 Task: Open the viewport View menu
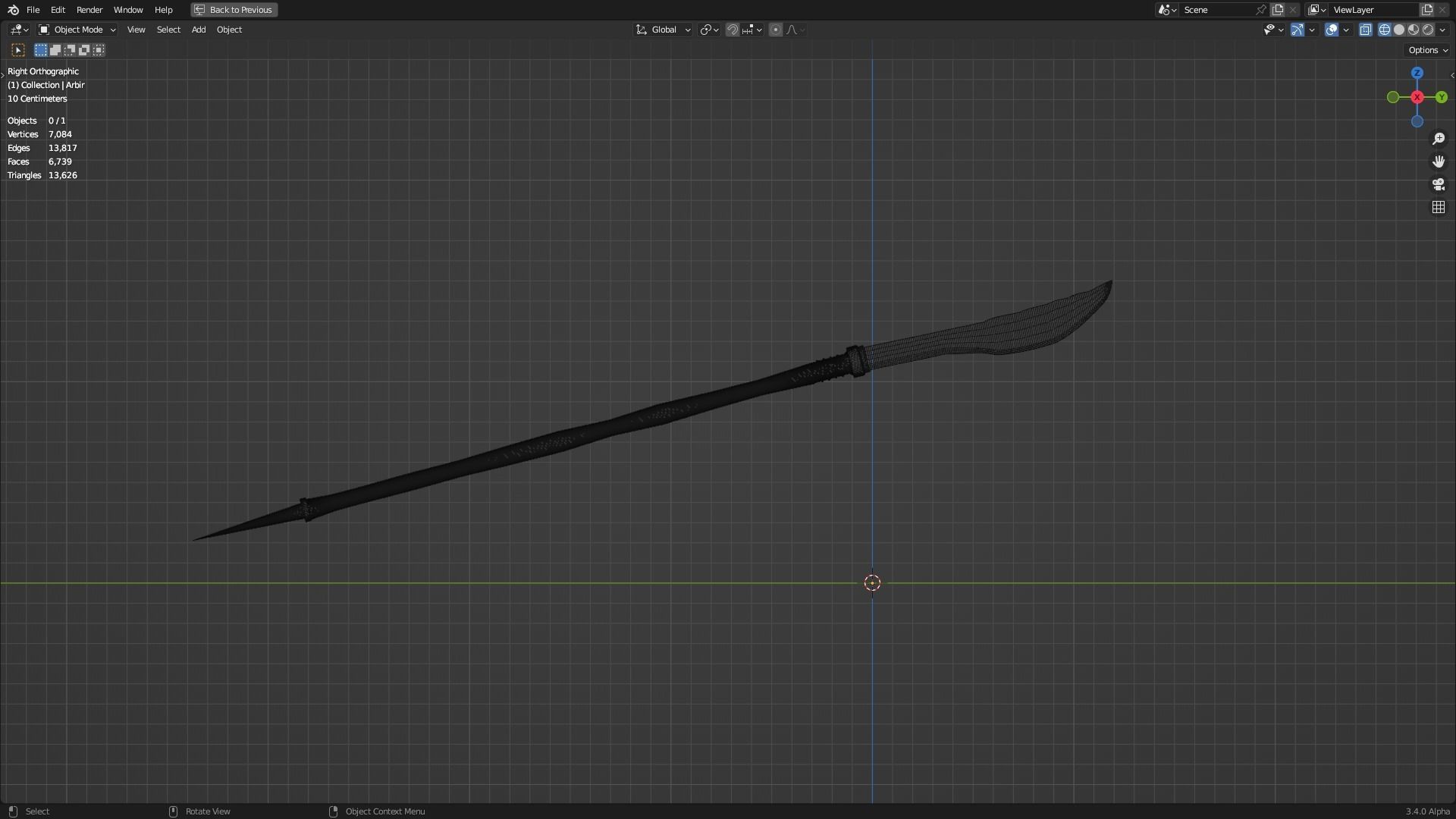(x=136, y=30)
